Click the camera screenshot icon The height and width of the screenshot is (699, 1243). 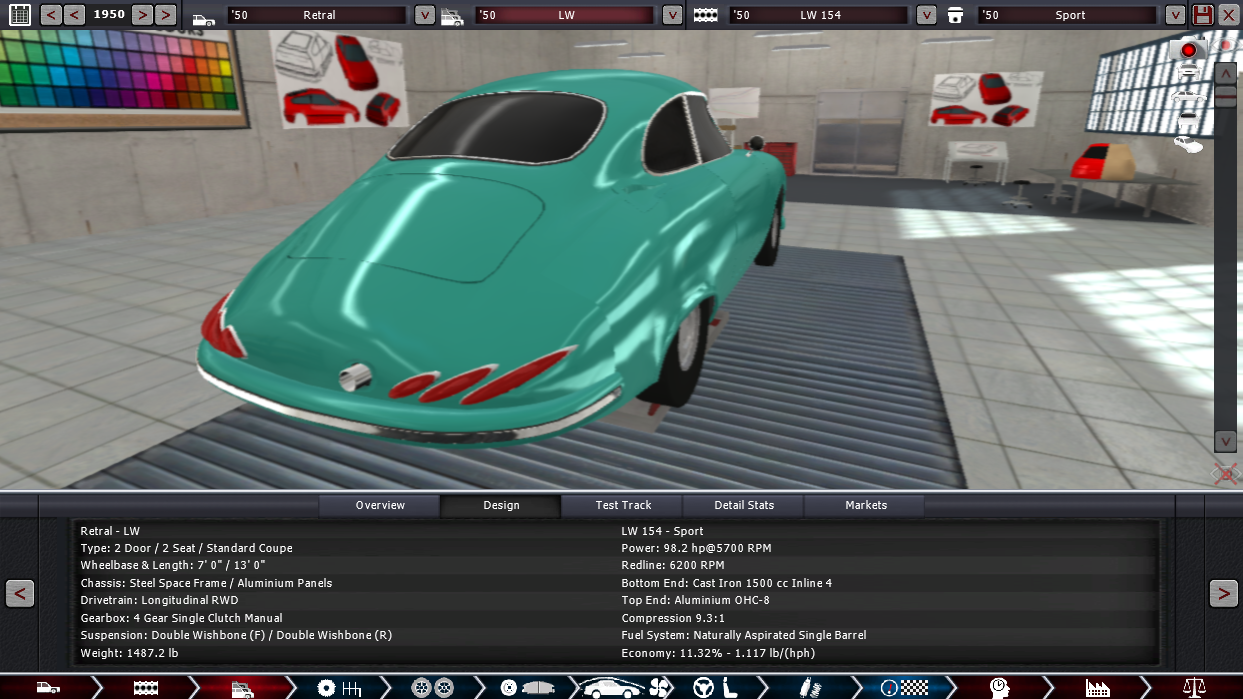1188,49
